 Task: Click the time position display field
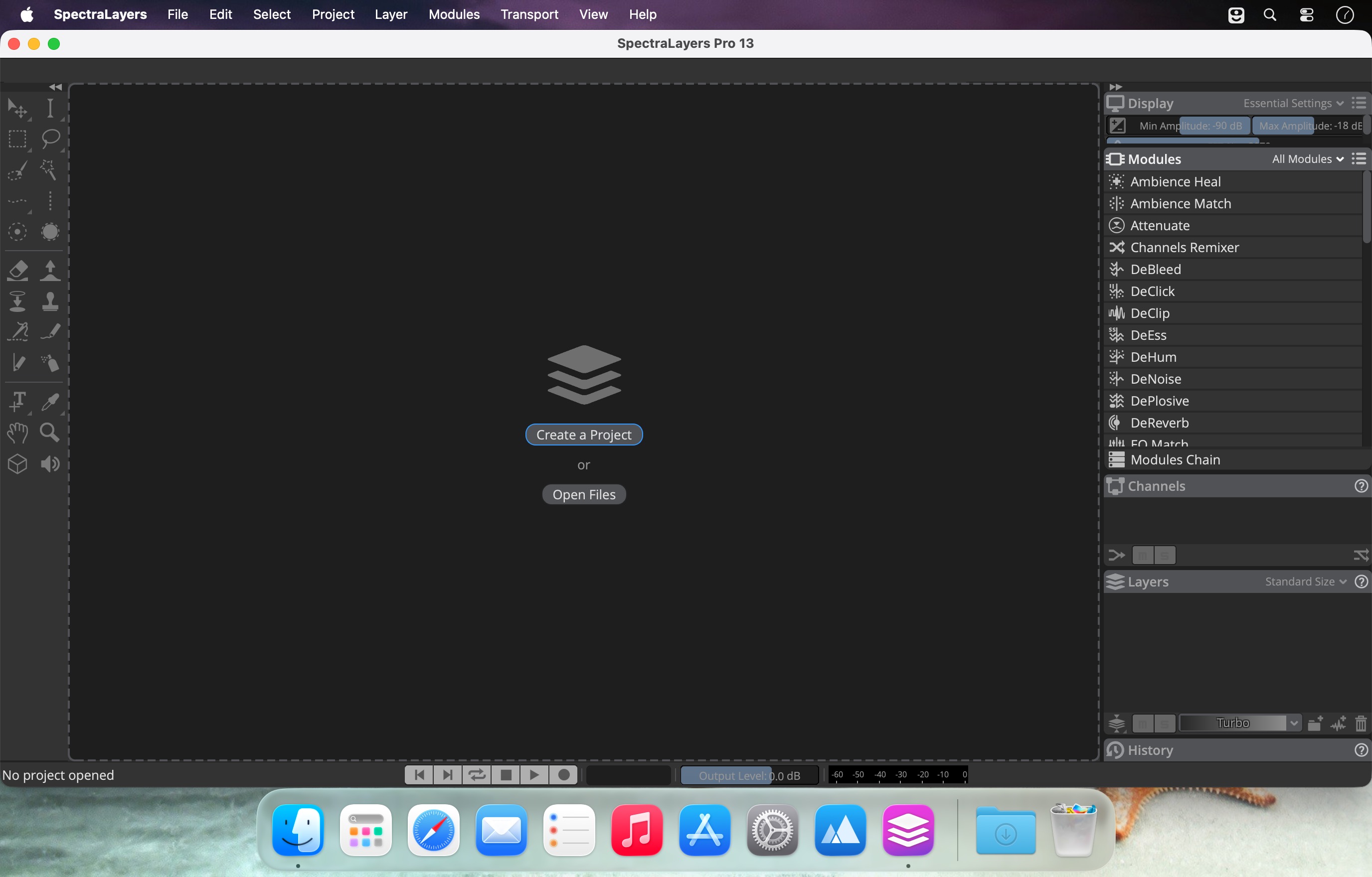[629, 776]
